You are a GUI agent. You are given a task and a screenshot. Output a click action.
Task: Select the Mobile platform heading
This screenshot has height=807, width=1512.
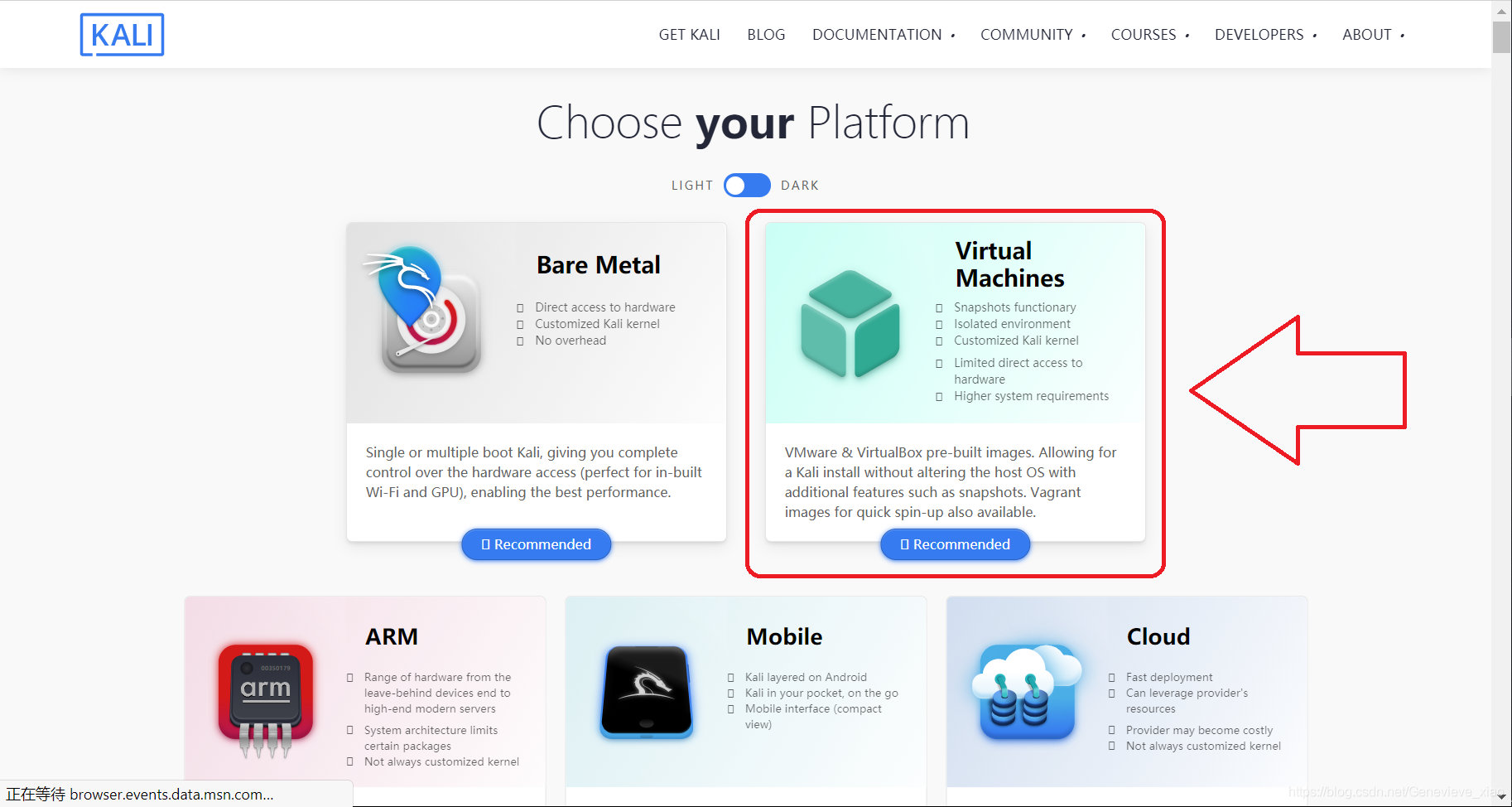coord(784,636)
